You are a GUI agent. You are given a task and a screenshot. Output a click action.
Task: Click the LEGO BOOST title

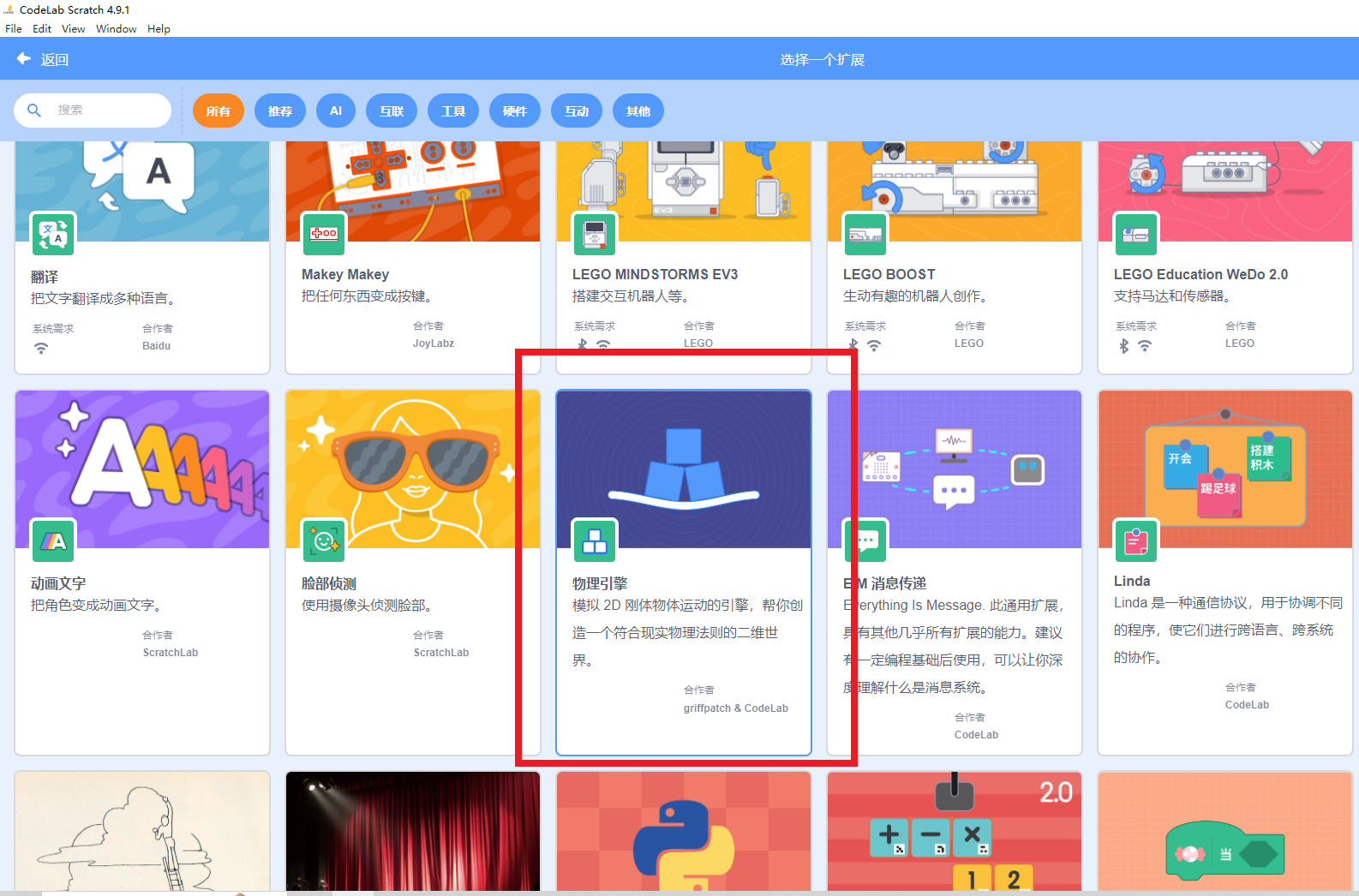(x=889, y=274)
